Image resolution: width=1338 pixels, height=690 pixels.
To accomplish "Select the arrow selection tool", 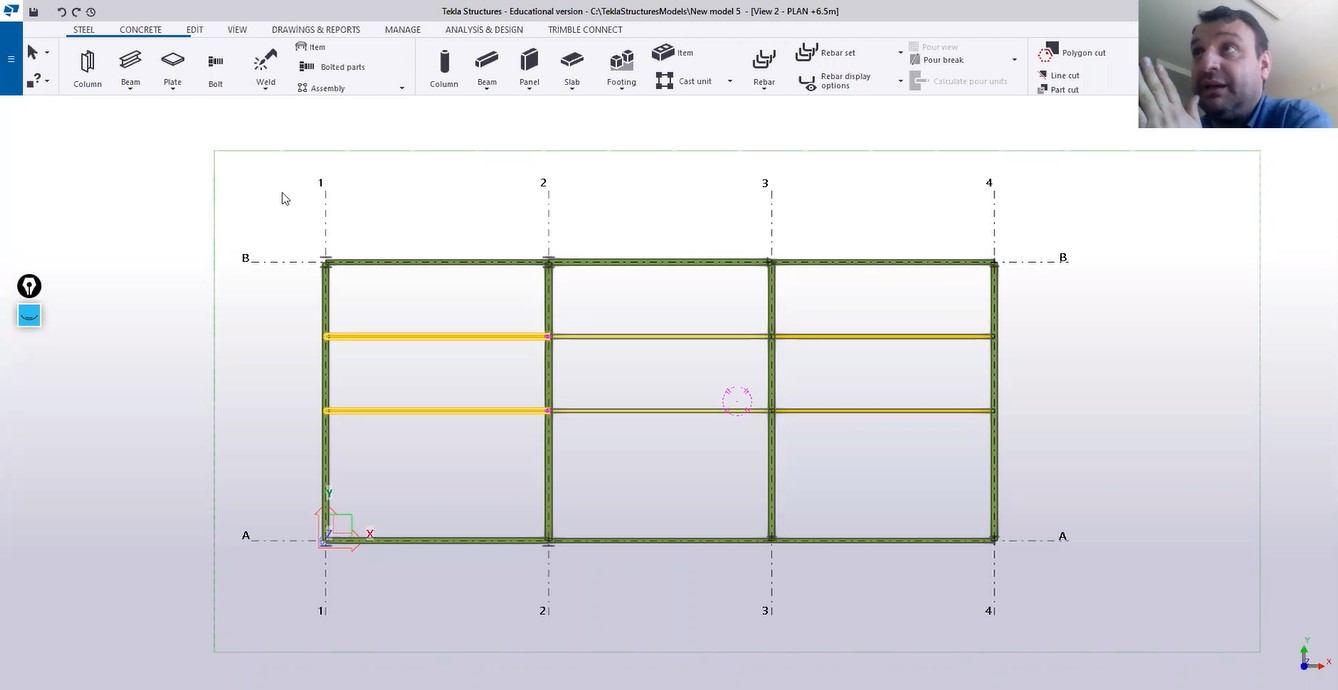I will click(33, 52).
